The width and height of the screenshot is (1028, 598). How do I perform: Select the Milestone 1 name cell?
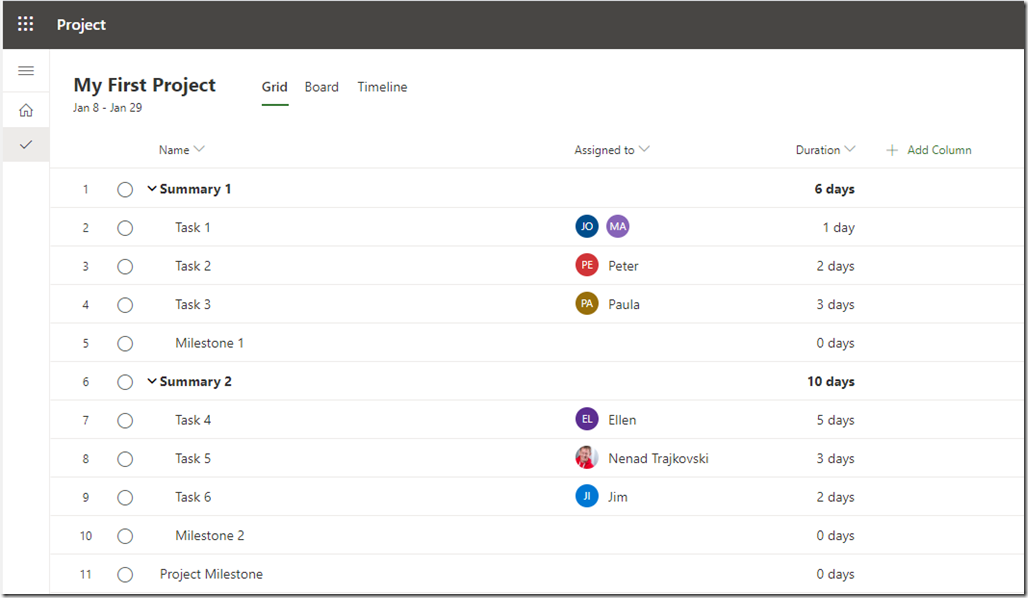pos(209,343)
